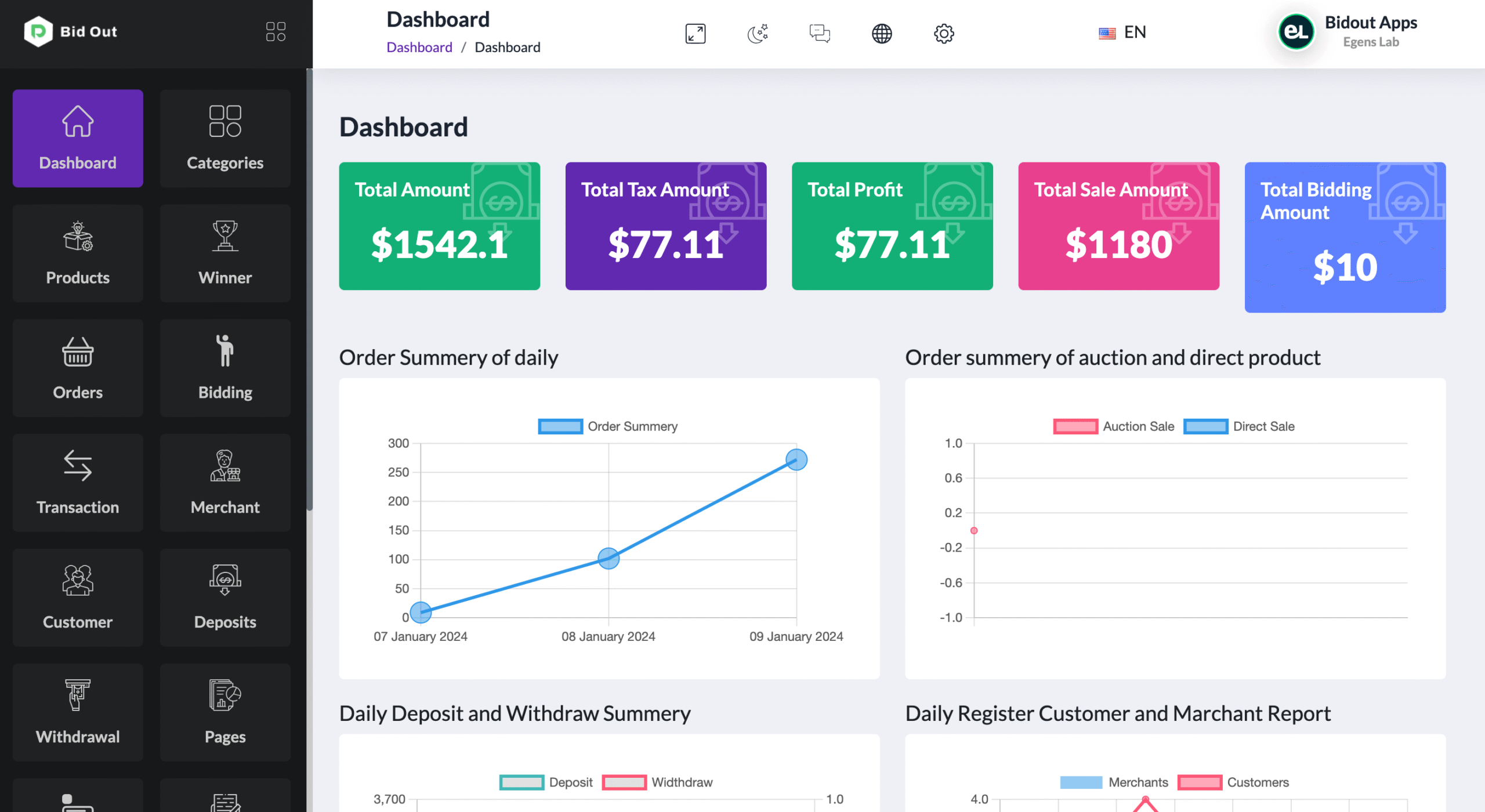Go to Products sidebar item
1485x812 pixels.
pyautogui.click(x=78, y=253)
